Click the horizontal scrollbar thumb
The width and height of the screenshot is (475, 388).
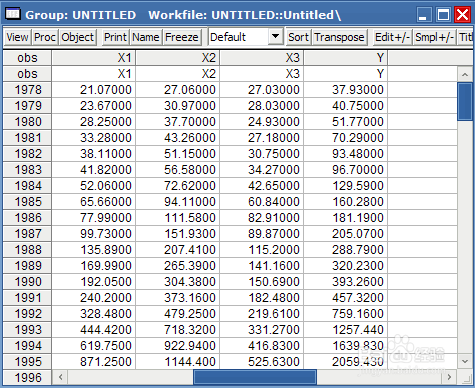point(255,377)
